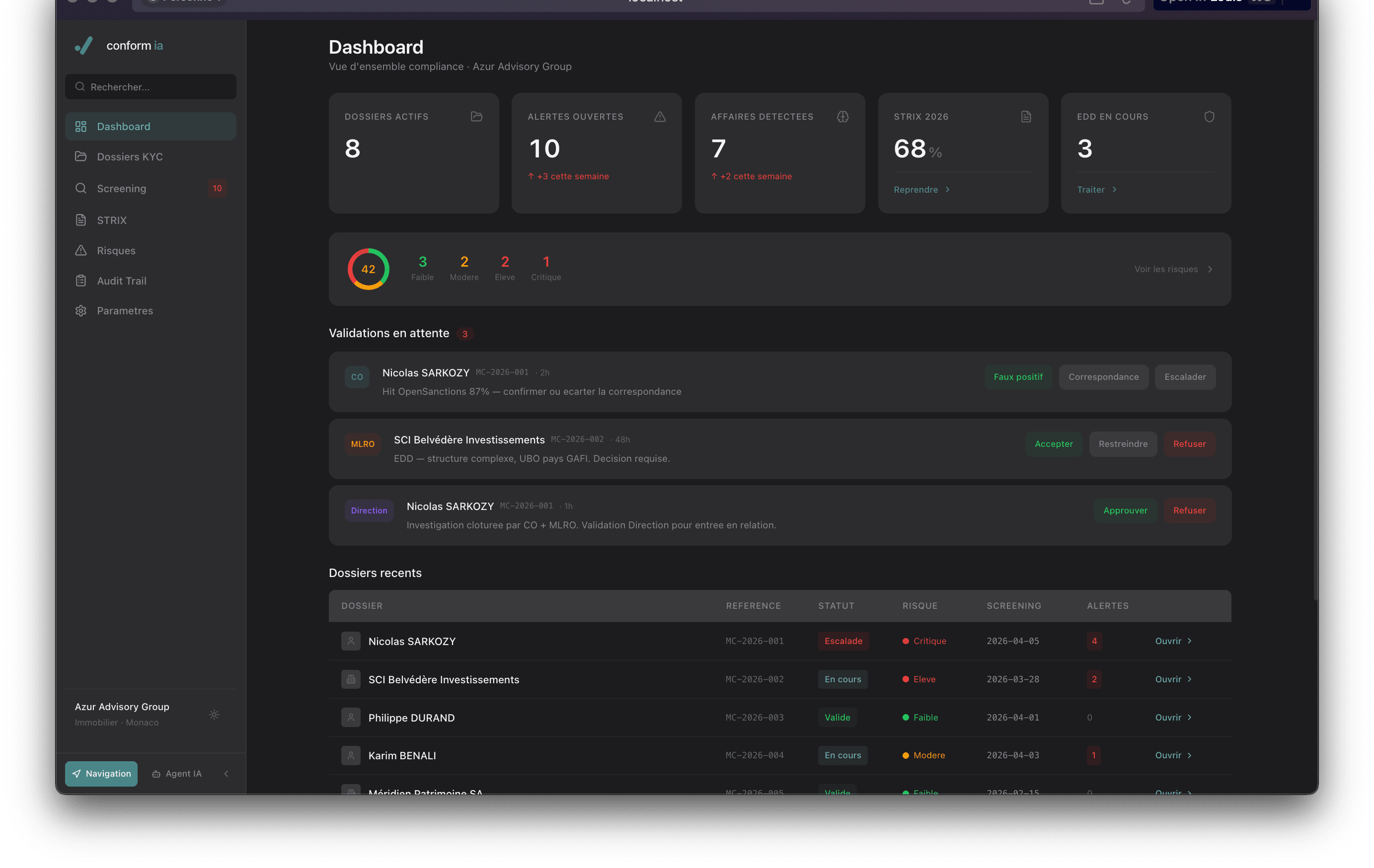
Task: Open the Nicolas SARKOZY dossier chevron
Action: pos(1190,641)
